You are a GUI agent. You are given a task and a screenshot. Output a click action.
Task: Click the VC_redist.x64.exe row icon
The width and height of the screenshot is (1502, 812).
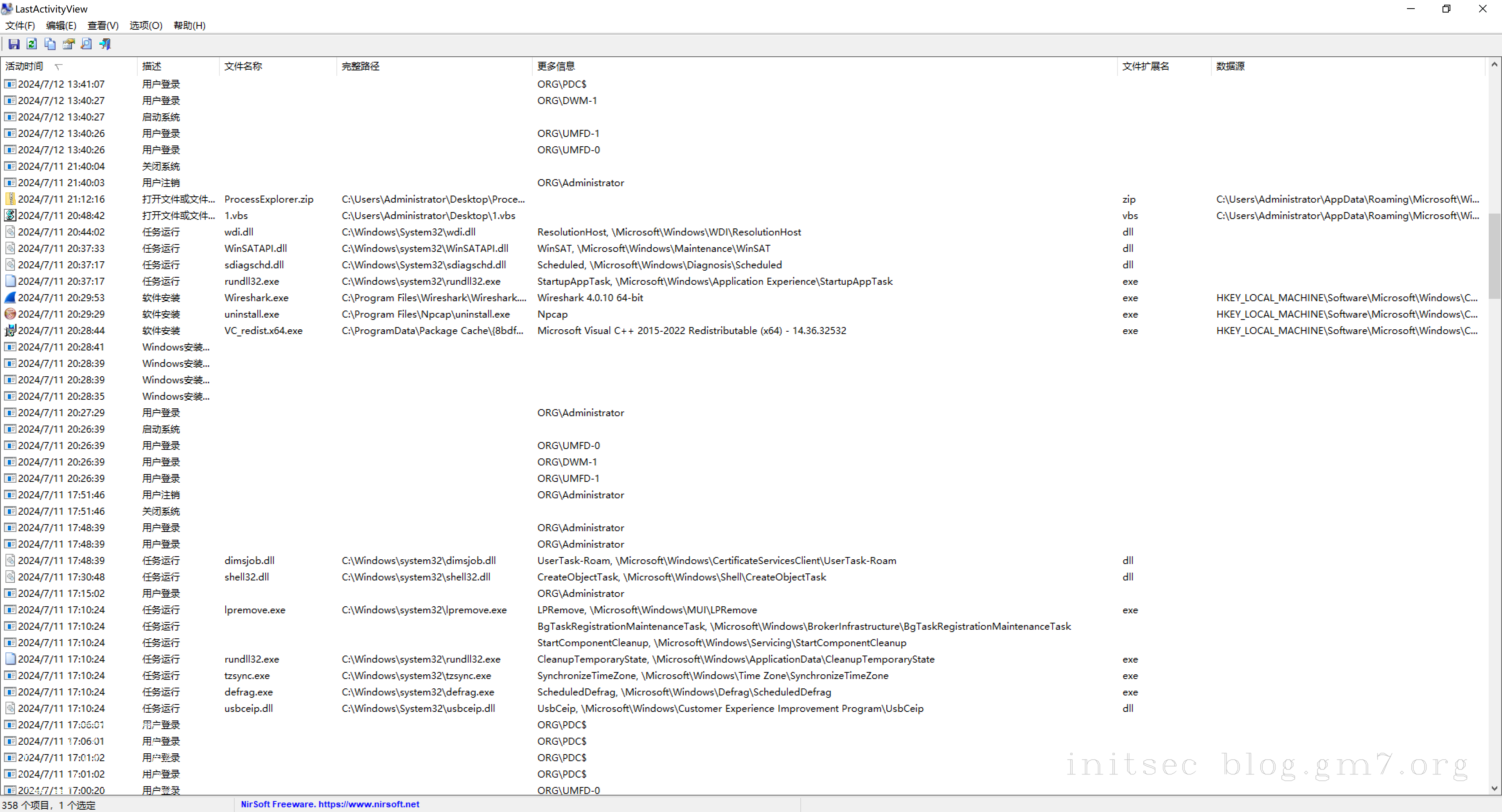tap(10, 331)
